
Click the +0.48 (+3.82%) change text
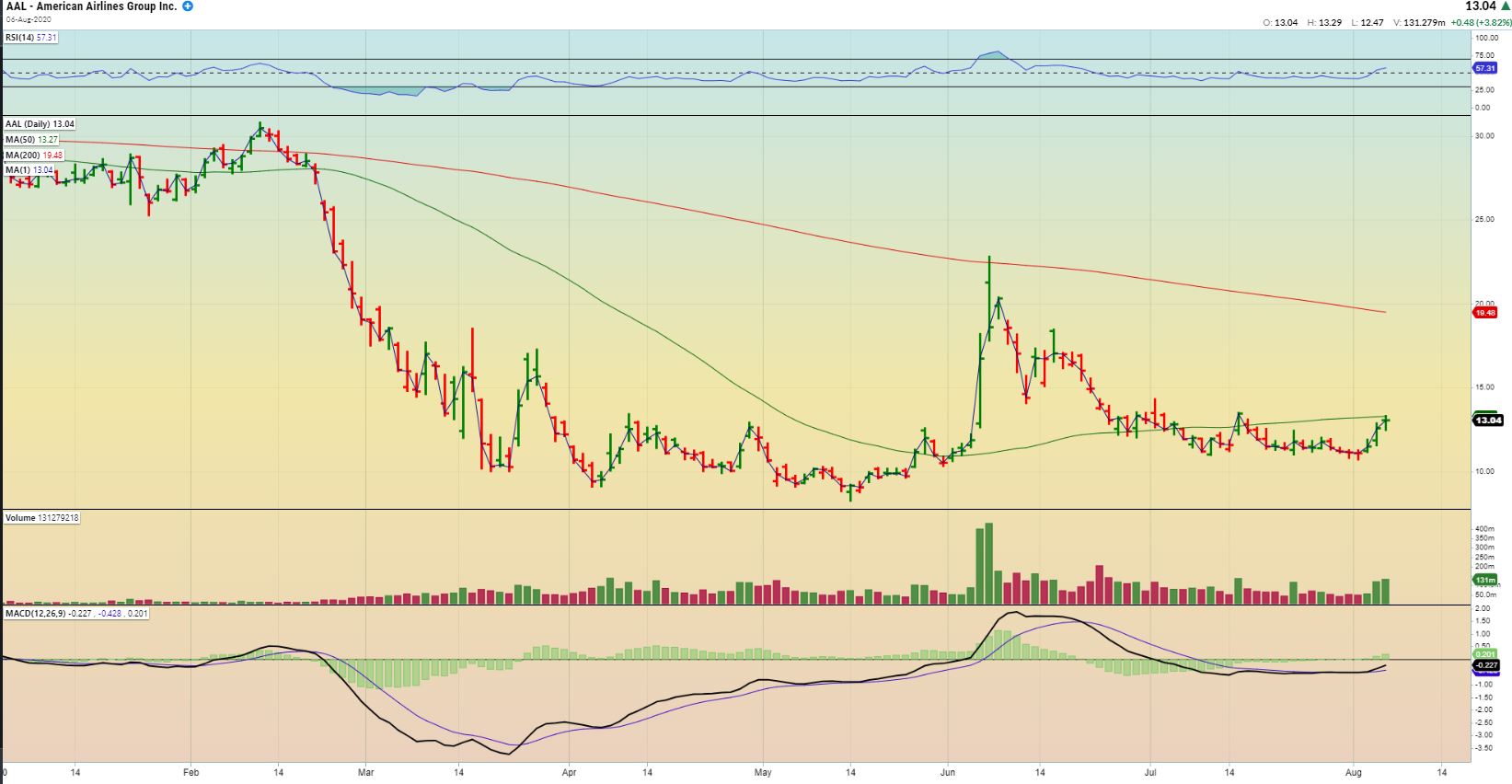(1480, 23)
